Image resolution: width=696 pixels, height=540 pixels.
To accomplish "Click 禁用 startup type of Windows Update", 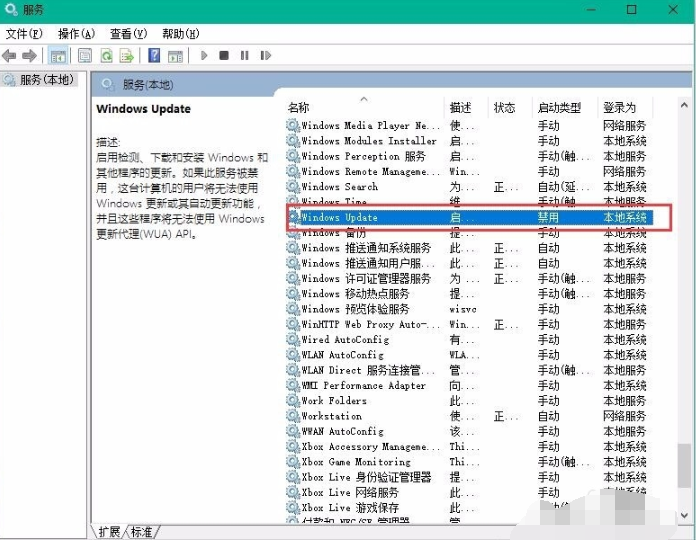I will 548,217.
